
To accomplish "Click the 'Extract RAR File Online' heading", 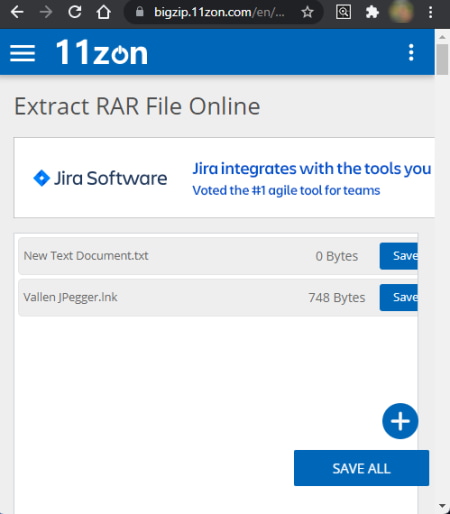I will click(137, 106).
